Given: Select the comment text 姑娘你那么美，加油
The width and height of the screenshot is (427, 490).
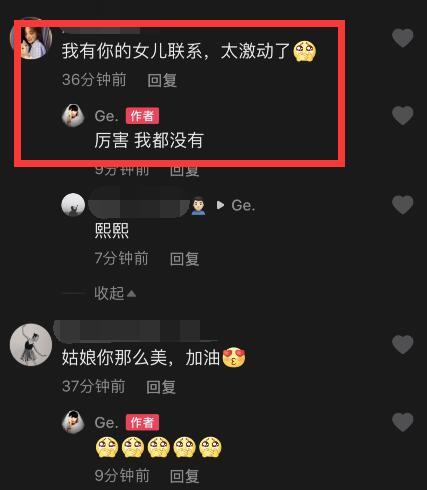Looking at the screenshot, I should click(x=141, y=358).
